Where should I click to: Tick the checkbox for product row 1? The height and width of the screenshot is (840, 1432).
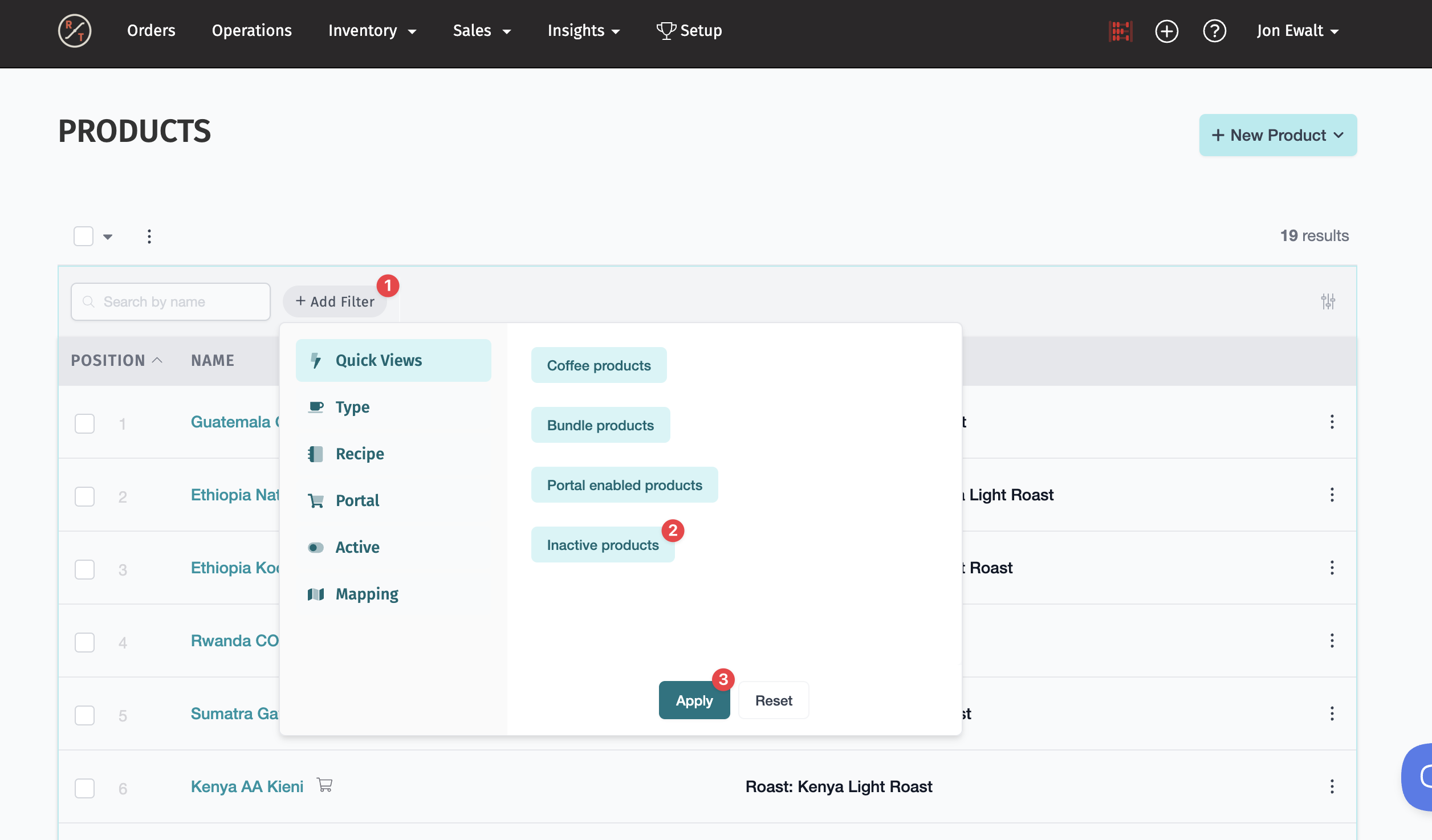point(84,423)
